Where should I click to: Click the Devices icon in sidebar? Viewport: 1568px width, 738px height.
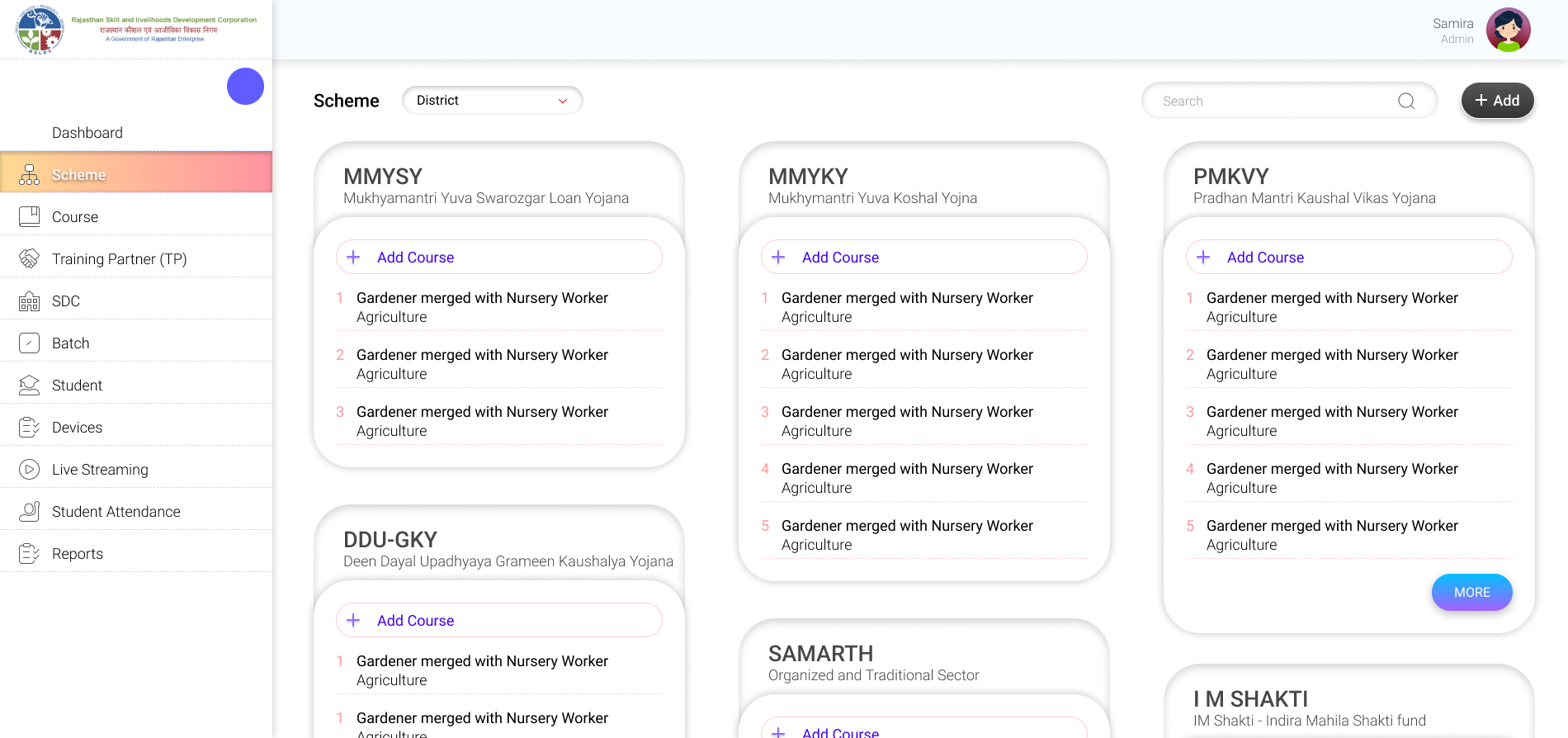coord(29,428)
